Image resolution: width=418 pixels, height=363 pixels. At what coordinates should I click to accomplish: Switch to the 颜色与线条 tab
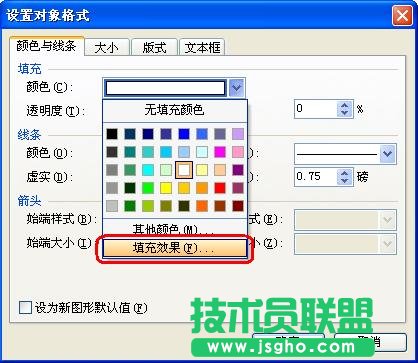pyautogui.click(x=46, y=46)
